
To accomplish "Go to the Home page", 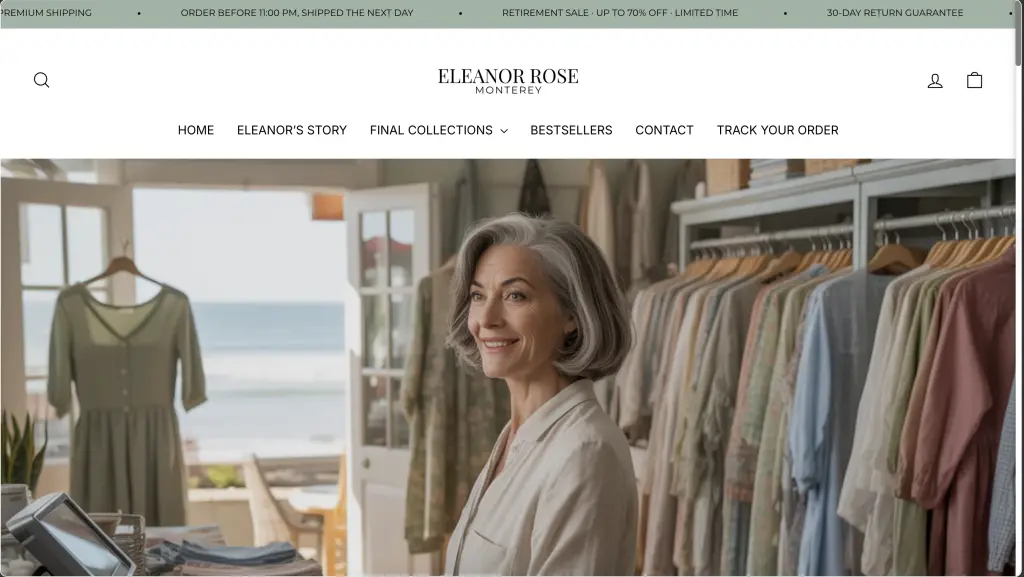I will (x=196, y=130).
